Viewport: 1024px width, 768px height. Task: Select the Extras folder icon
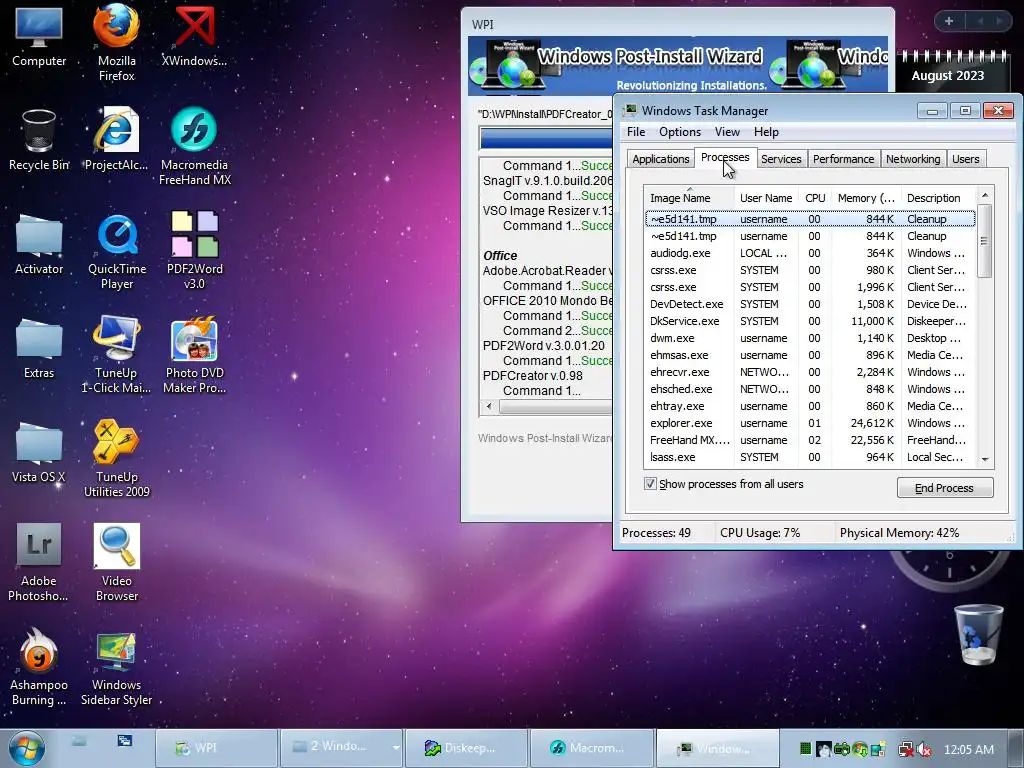coord(39,349)
